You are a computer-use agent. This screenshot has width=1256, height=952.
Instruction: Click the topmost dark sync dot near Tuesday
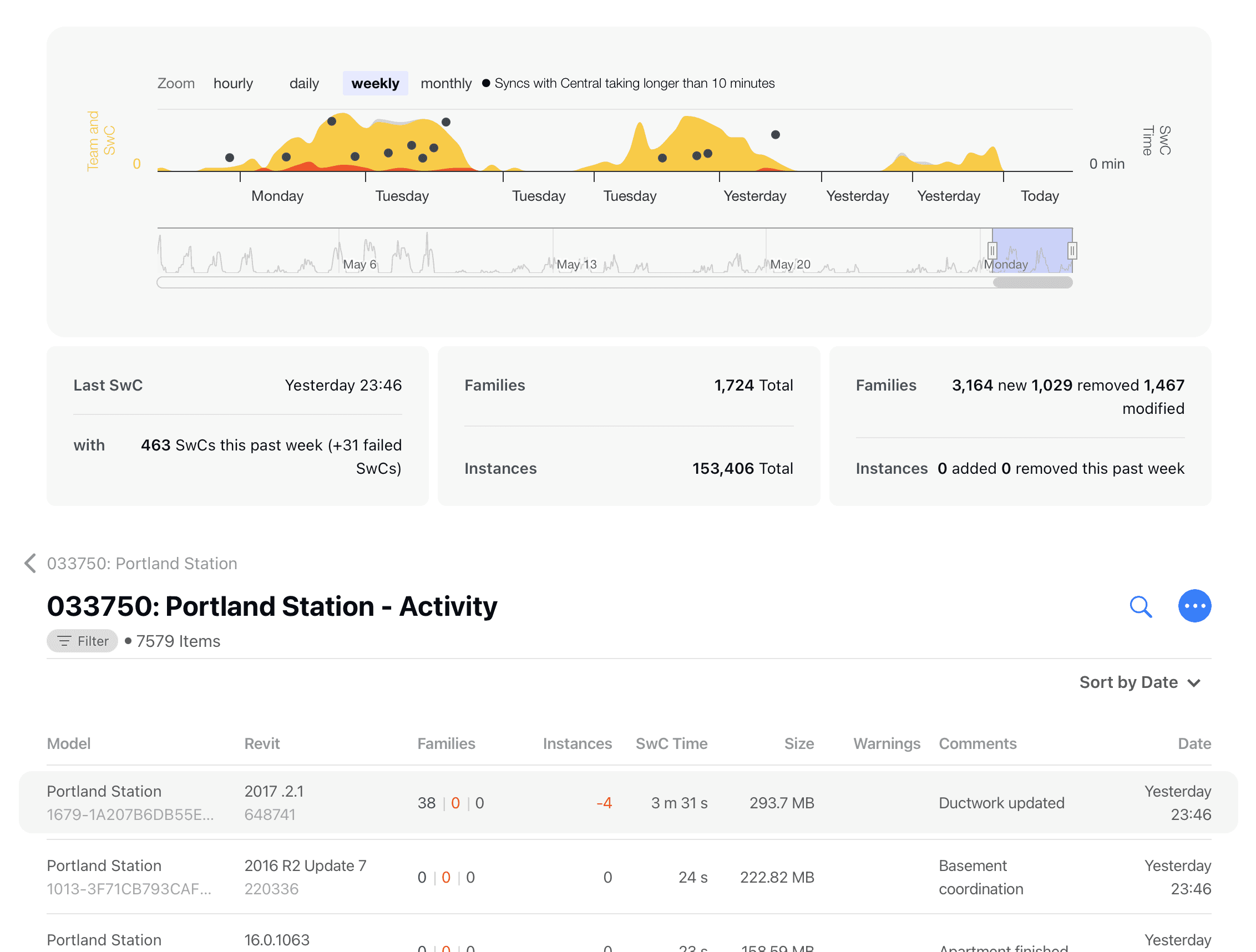(x=445, y=122)
